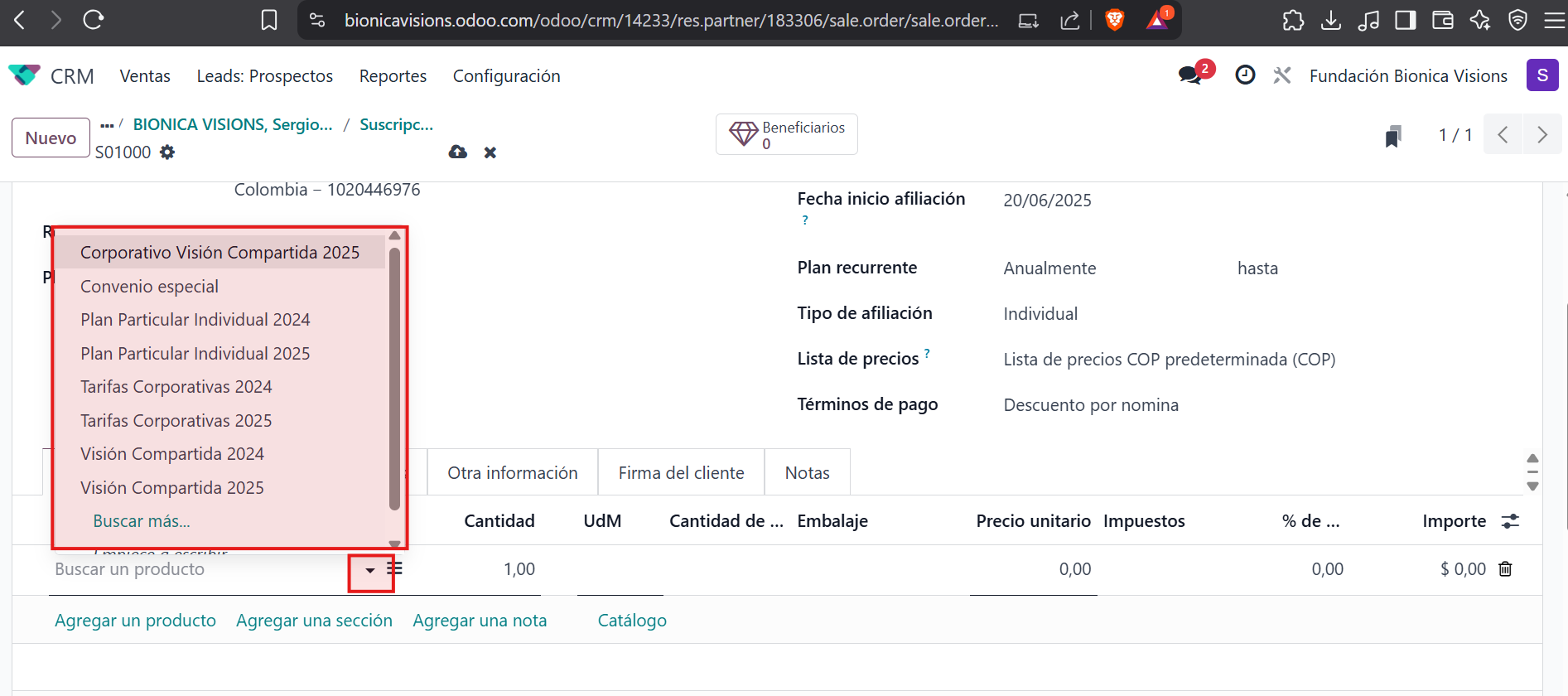This screenshot has width=1568, height=696.
Task: Select Plan Particular Individual 2025 option
Action: click(195, 354)
